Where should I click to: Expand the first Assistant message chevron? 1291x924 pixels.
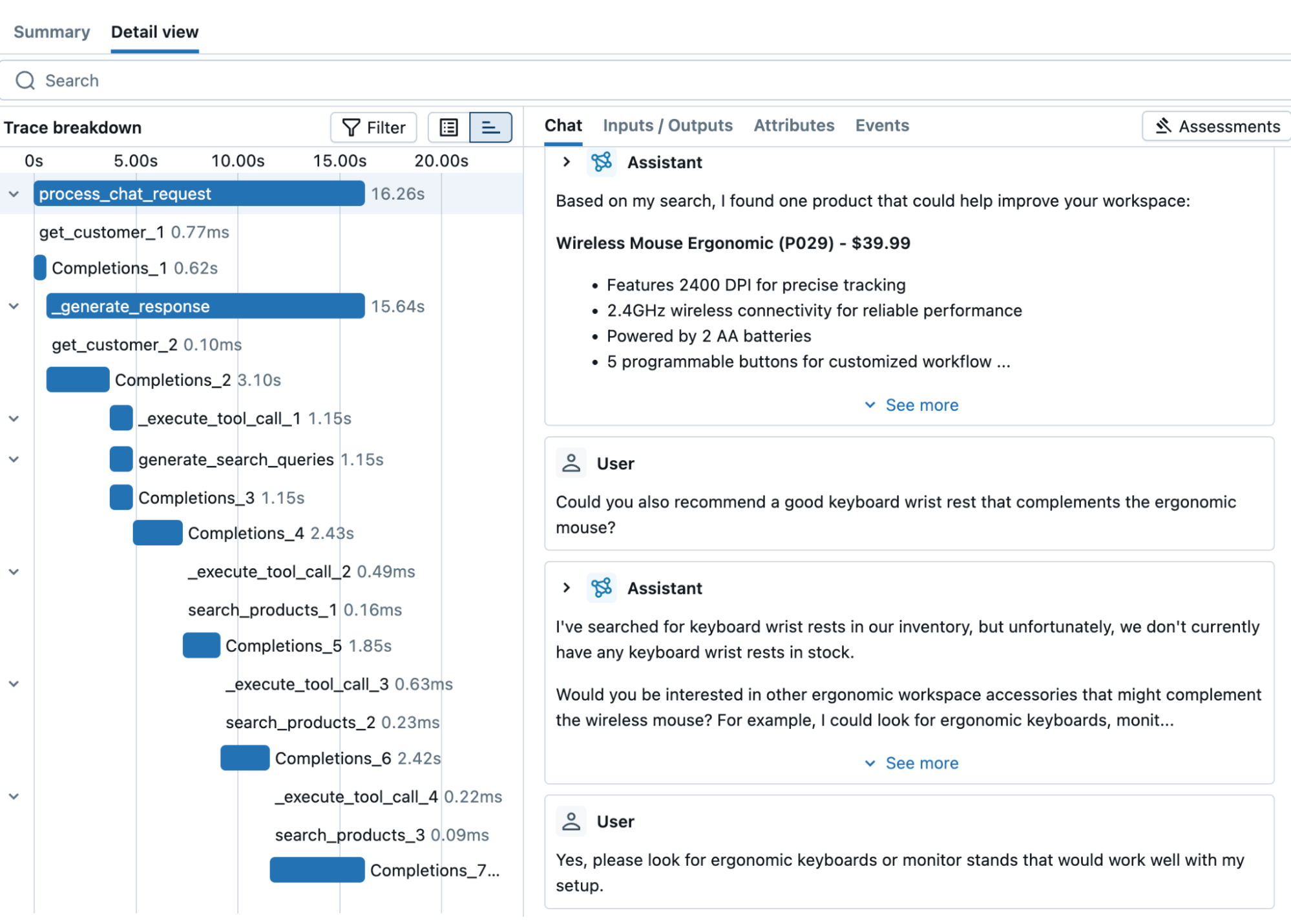(567, 162)
